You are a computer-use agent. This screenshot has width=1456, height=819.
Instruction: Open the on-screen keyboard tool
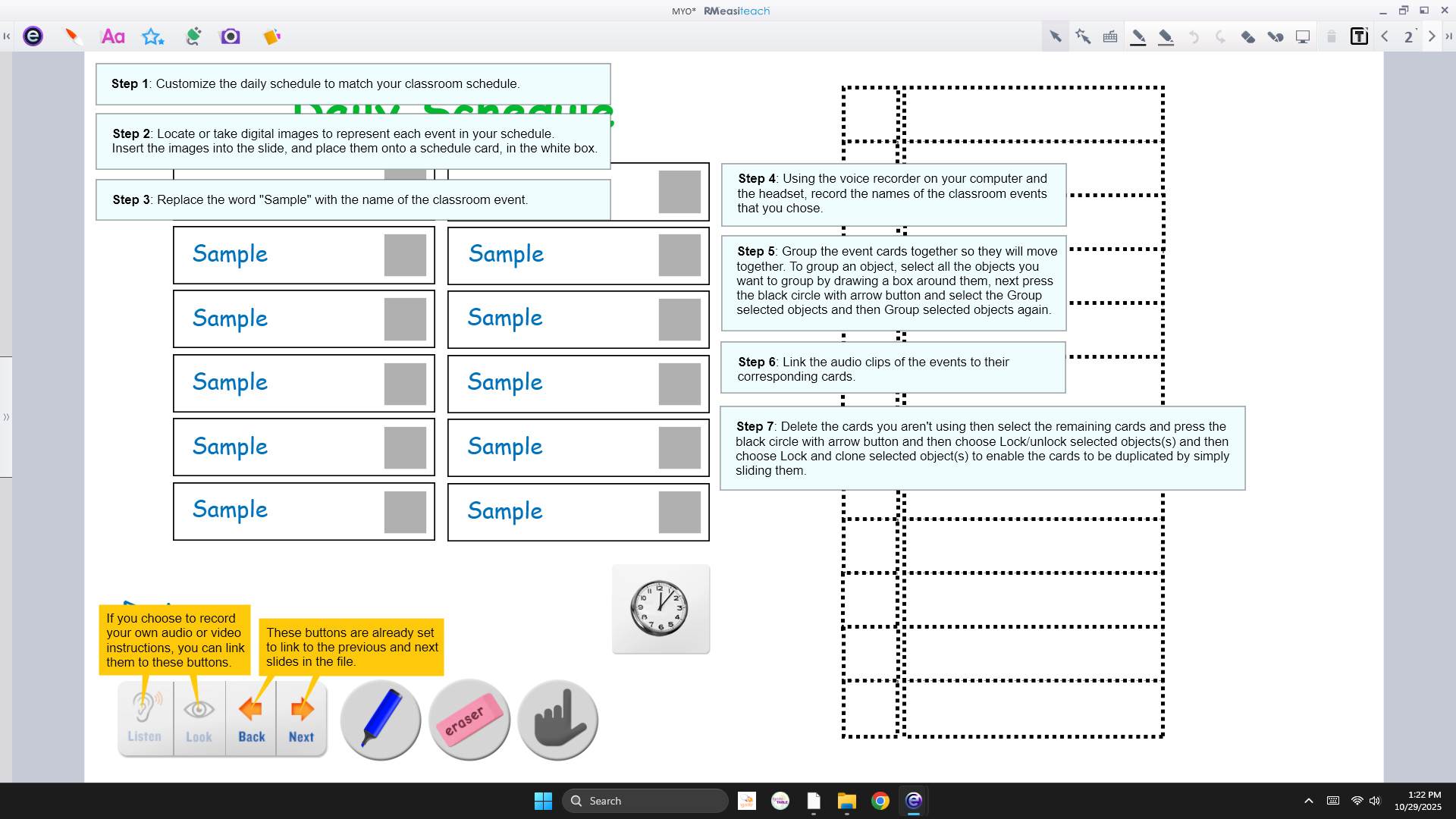(x=1110, y=36)
